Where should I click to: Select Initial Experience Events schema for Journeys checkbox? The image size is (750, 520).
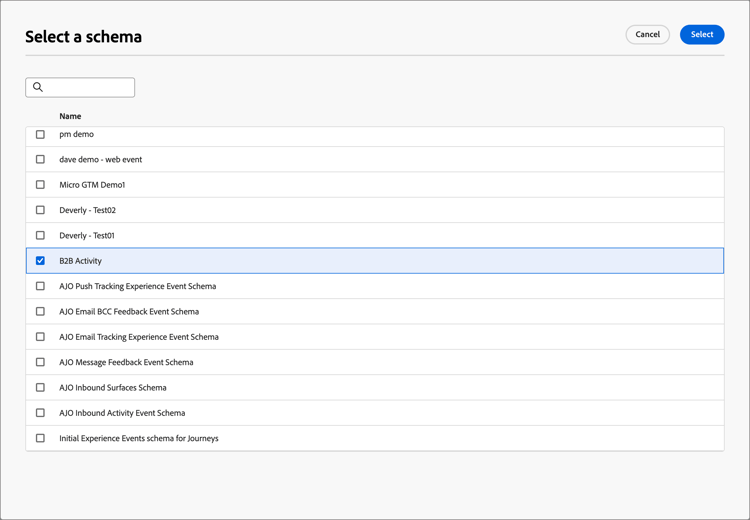[41, 438]
